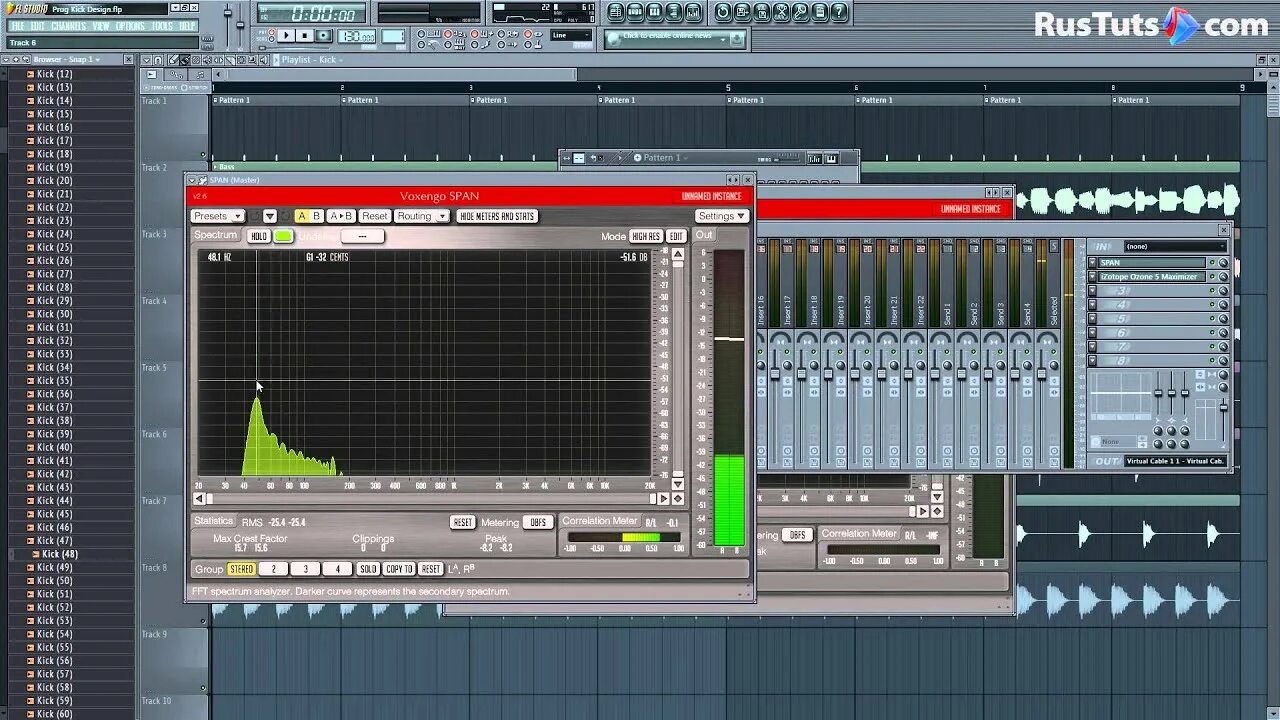Click the main volume slider in top bar
This screenshot has height=720, width=1280.
click(227, 13)
